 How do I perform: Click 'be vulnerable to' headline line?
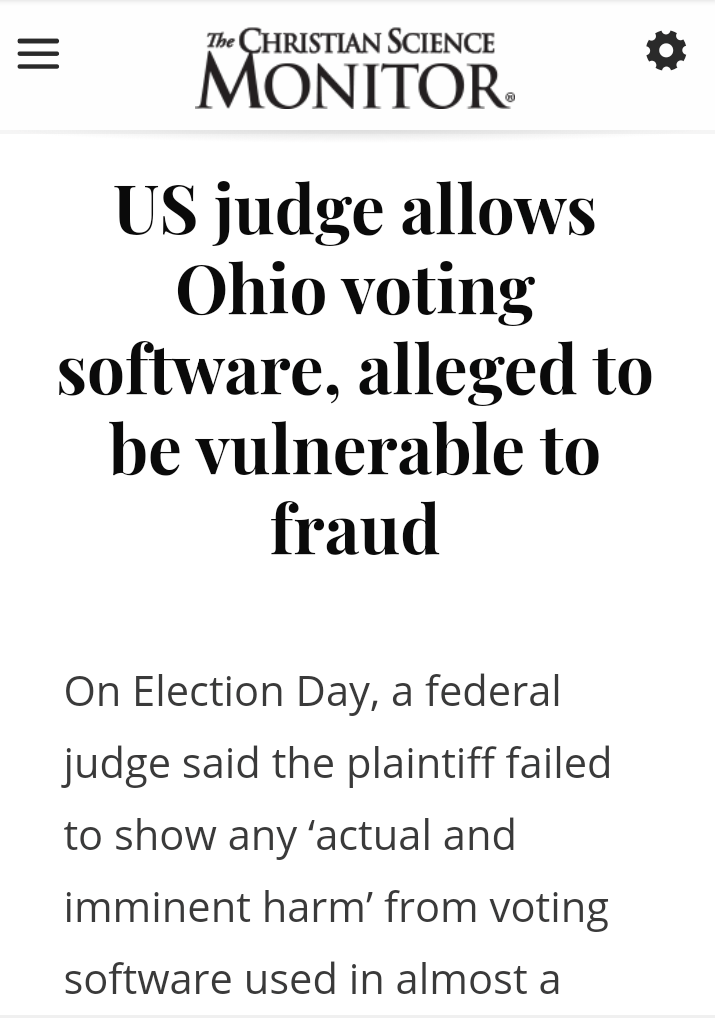click(355, 449)
